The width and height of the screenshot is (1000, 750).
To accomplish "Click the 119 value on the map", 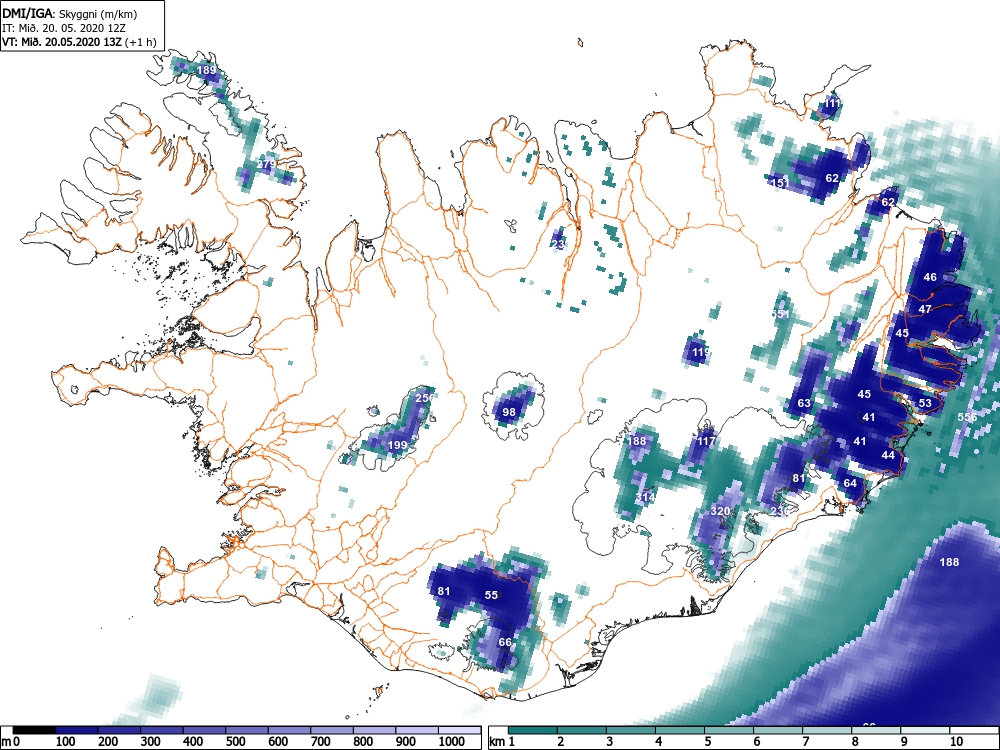I will 700,352.
